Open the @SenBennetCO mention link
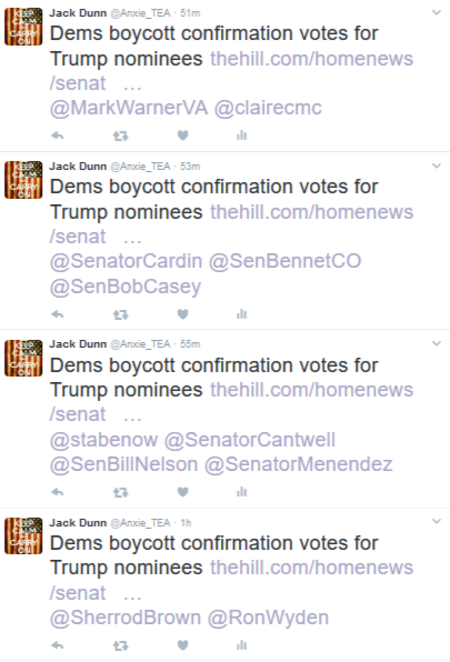This screenshot has width=450, height=662. (x=285, y=261)
